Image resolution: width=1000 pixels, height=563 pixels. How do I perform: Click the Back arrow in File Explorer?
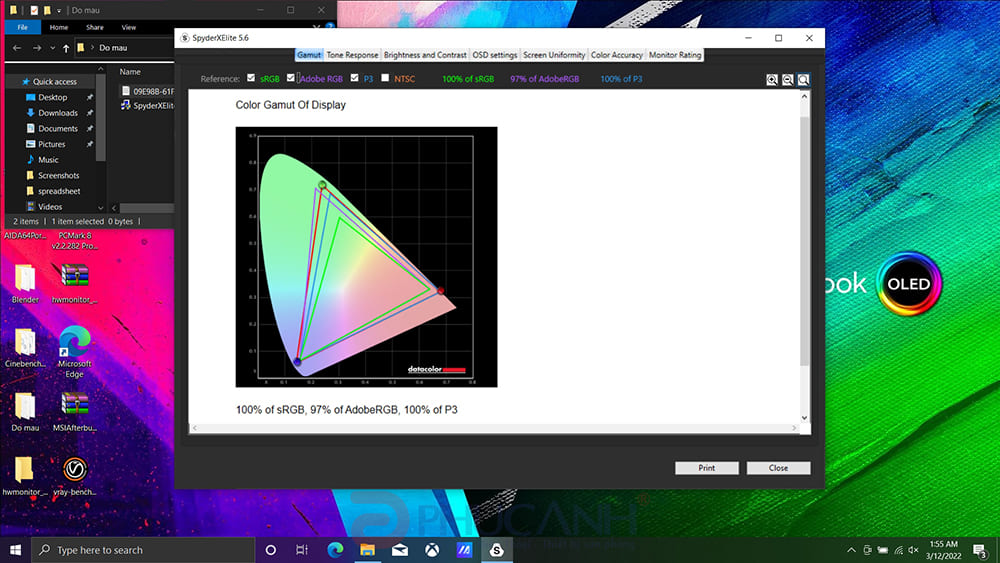17,48
